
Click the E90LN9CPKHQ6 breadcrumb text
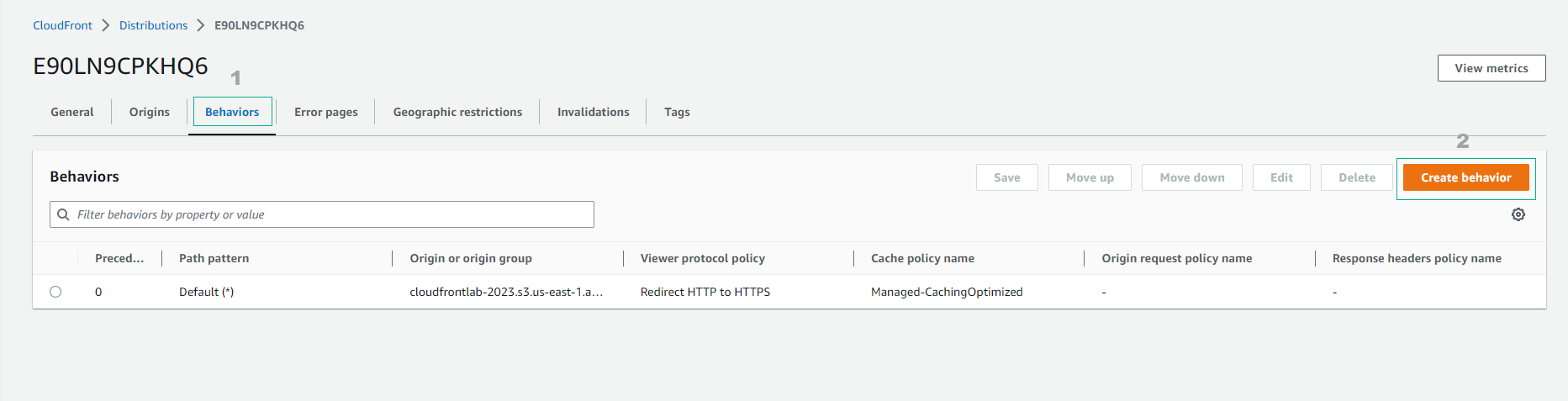[x=259, y=25]
